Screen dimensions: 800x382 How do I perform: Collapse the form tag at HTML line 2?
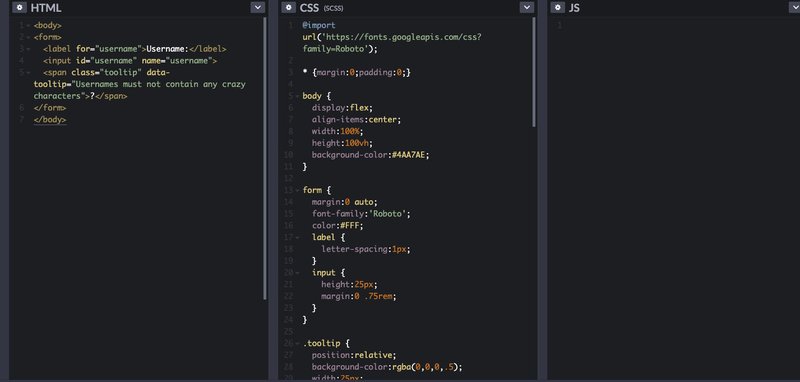(x=28, y=37)
